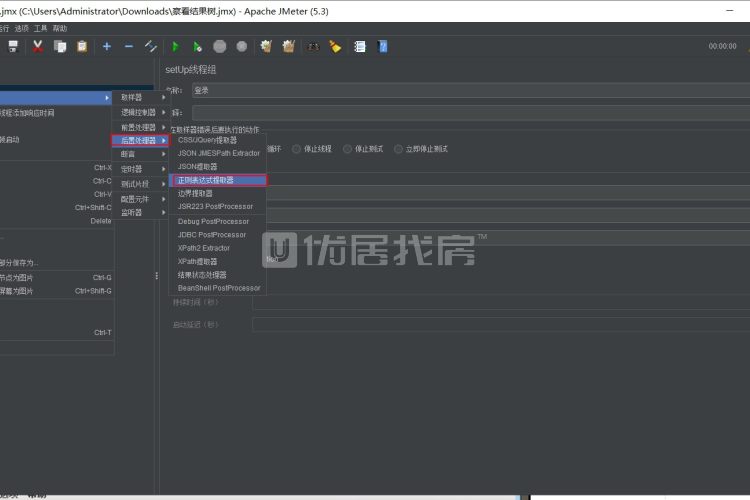
Task: Click context menu row with Delete shortcut
Action: (x=56, y=221)
